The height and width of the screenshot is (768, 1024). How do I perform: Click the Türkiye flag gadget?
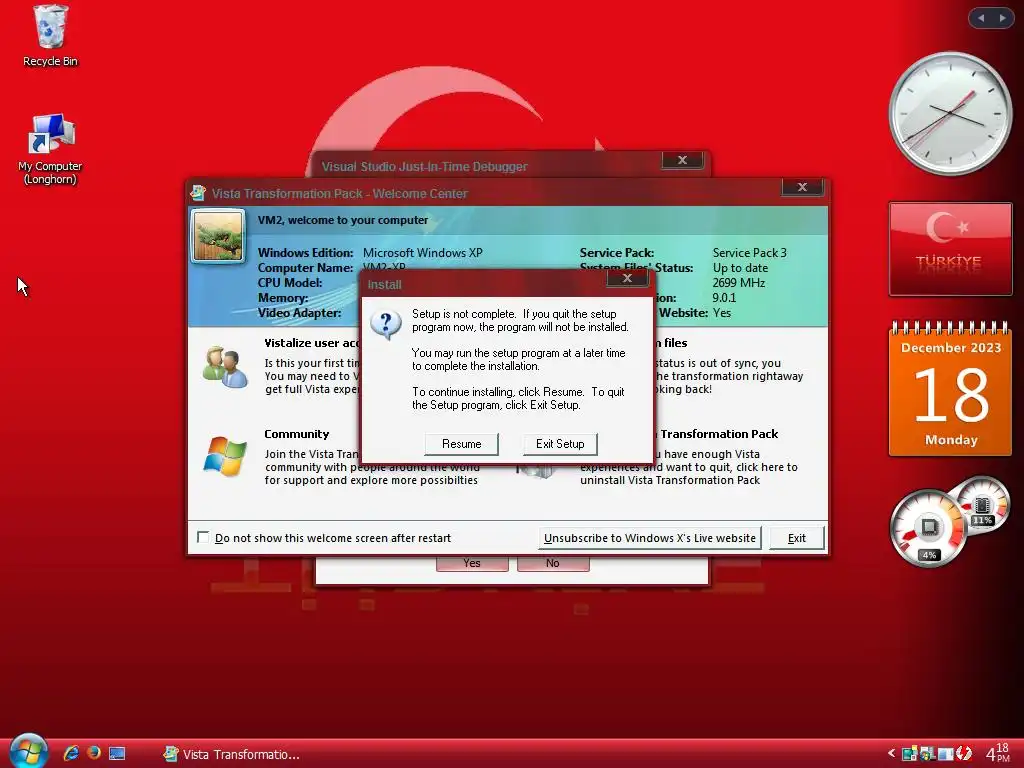(950, 249)
